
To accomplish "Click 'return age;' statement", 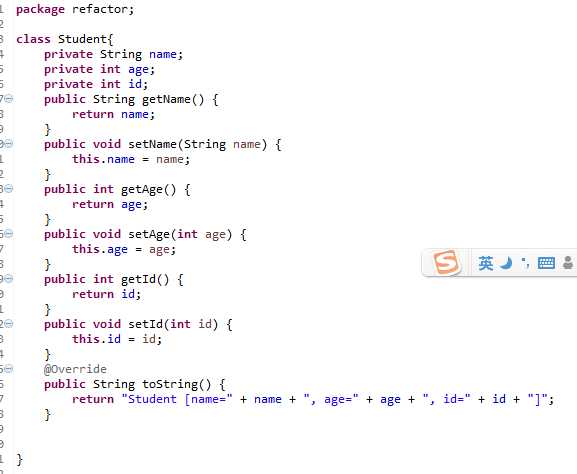I will coord(110,204).
